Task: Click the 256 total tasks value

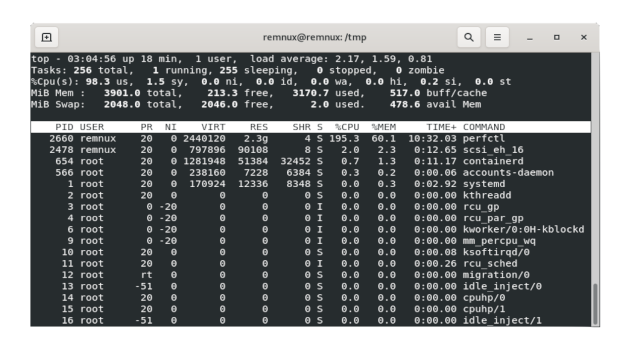Action: point(82,70)
